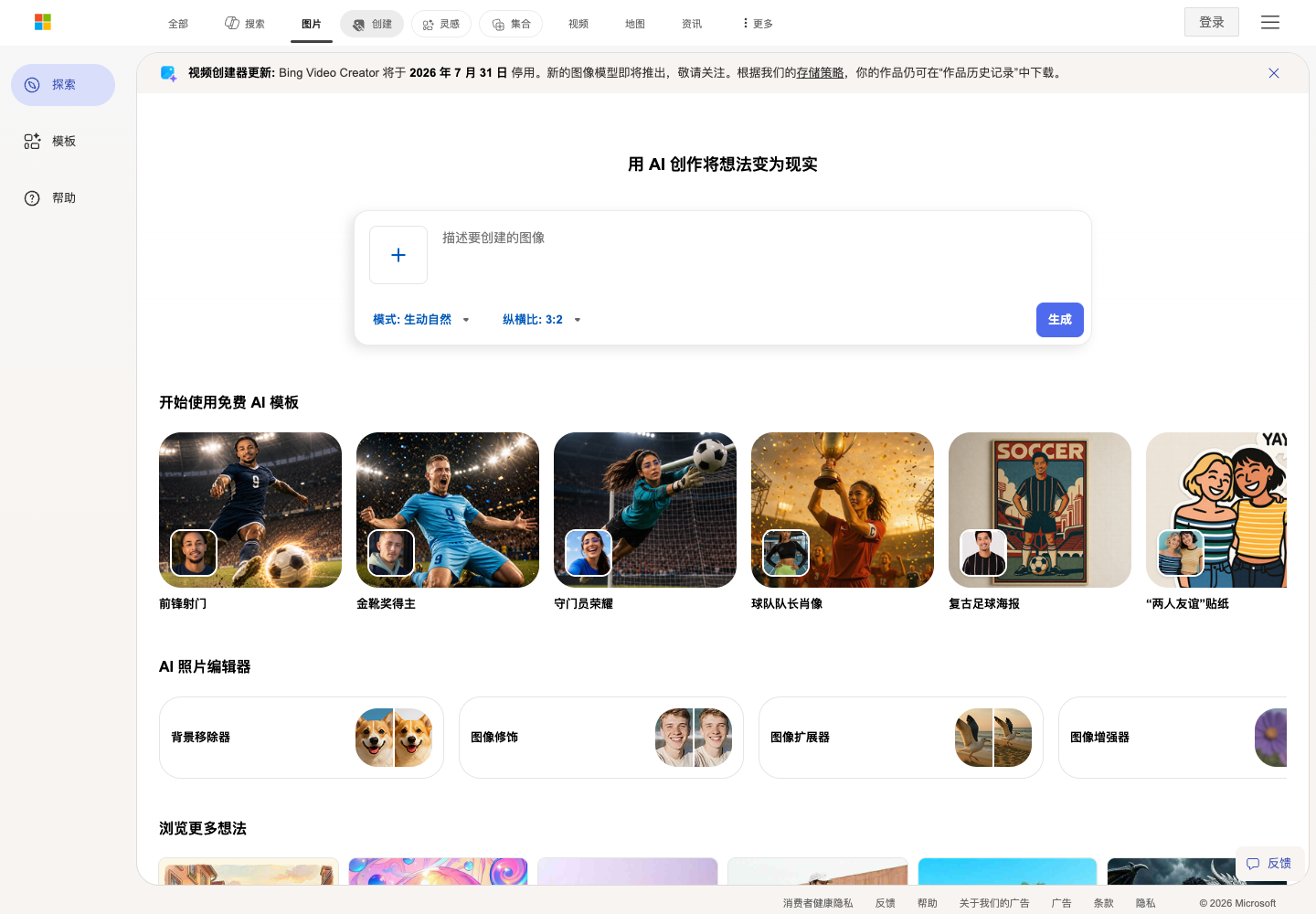Open the "两人友谊"贴纸 template thumbnail
Image resolution: width=1316 pixels, height=914 pixels.
pos(1216,510)
